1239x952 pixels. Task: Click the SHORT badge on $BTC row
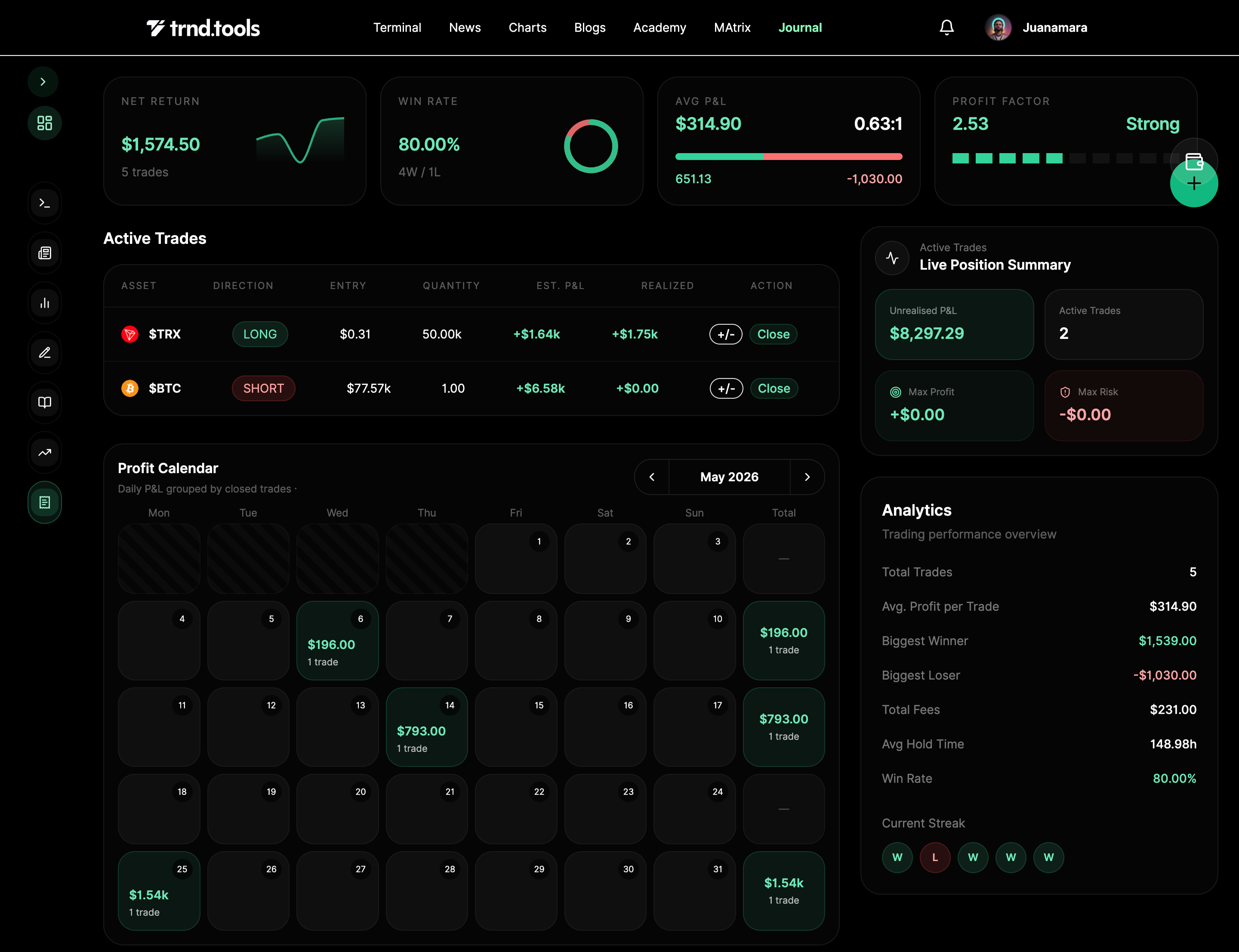(x=264, y=388)
